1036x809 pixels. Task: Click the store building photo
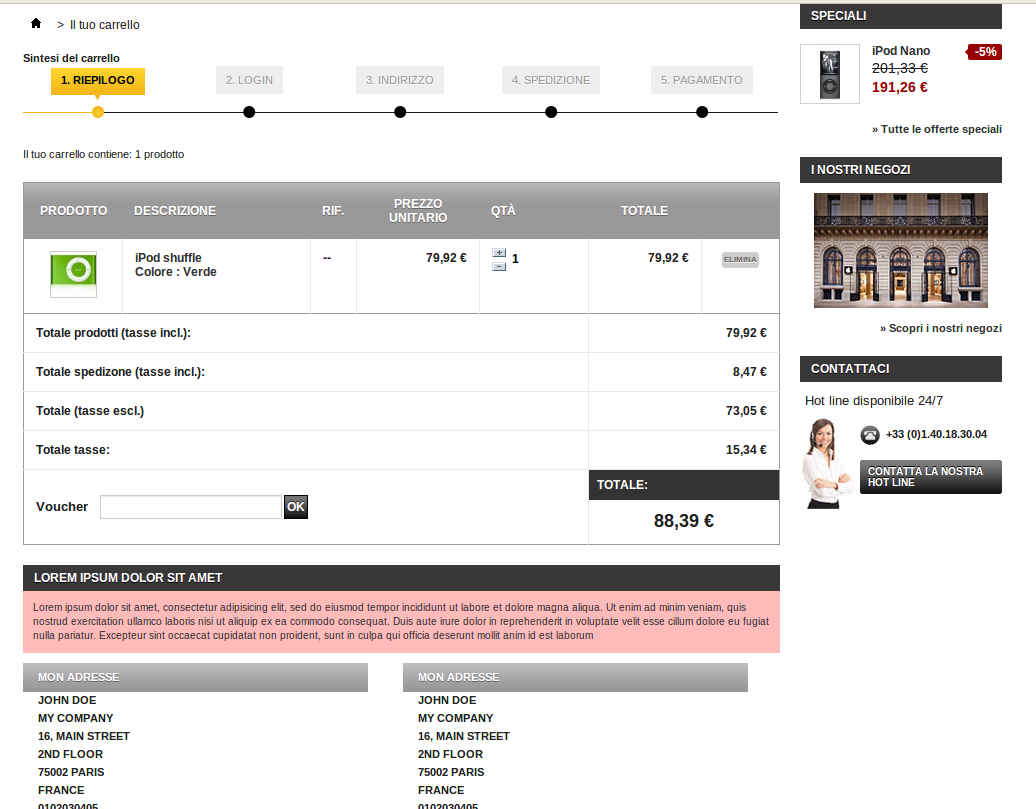click(901, 250)
